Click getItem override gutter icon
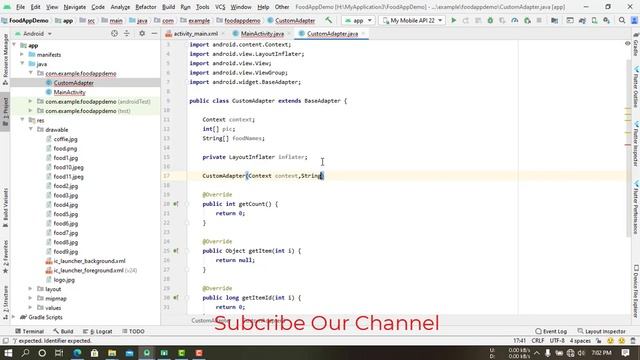 coord(176,251)
